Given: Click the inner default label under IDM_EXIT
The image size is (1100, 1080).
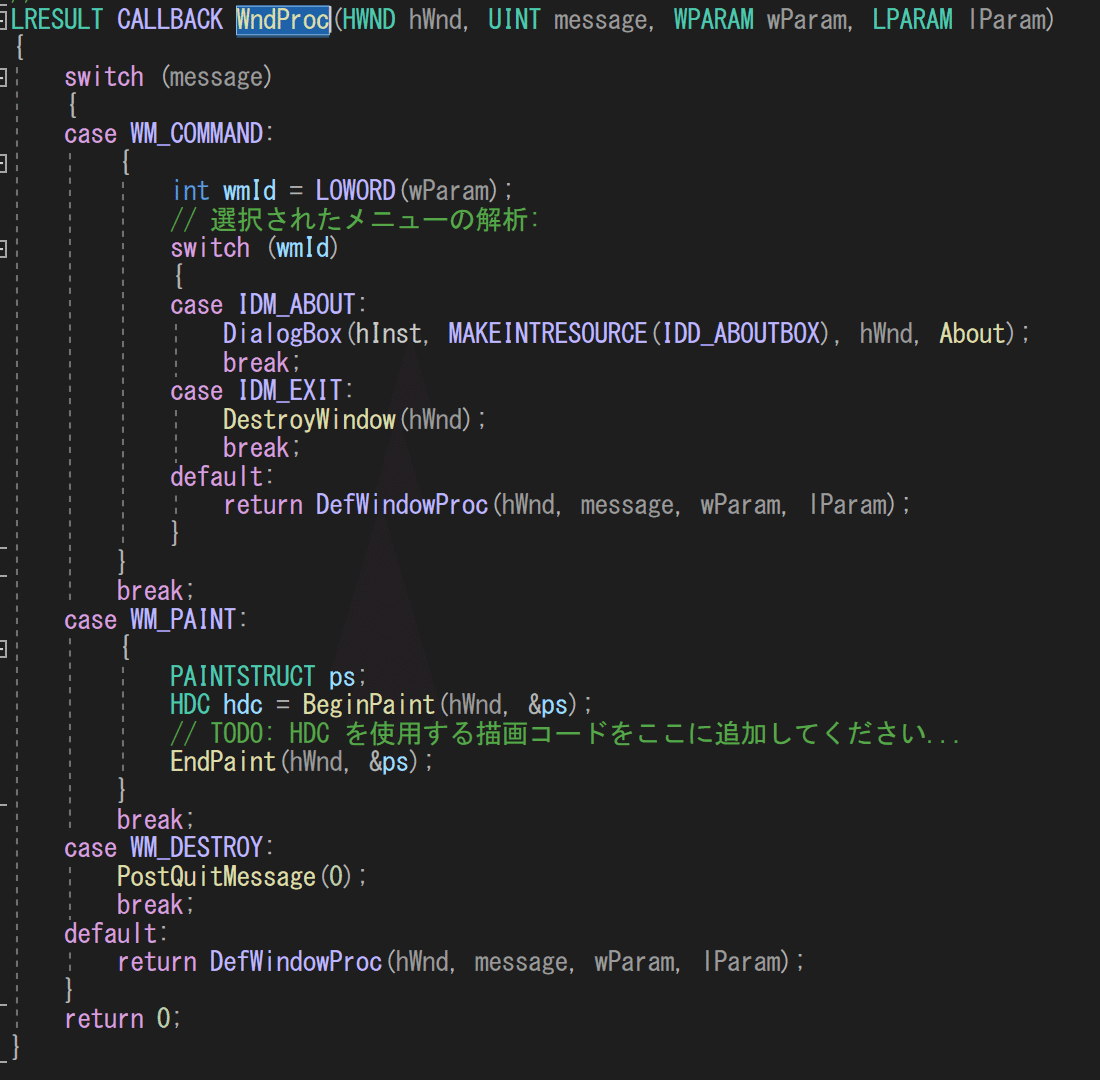Looking at the screenshot, I should (x=217, y=477).
